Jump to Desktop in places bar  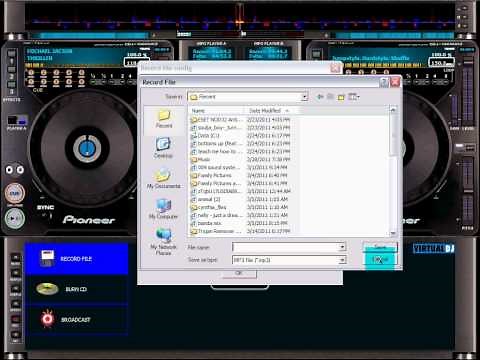[x=163, y=148]
